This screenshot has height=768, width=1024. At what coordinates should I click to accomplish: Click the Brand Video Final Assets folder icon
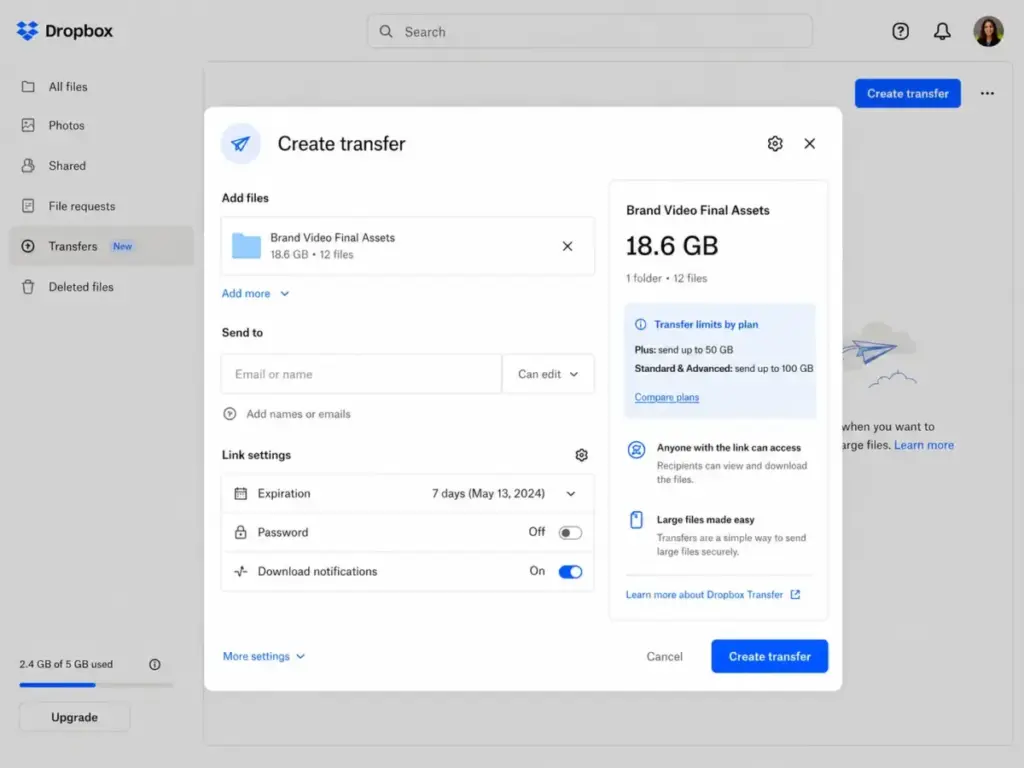point(246,246)
